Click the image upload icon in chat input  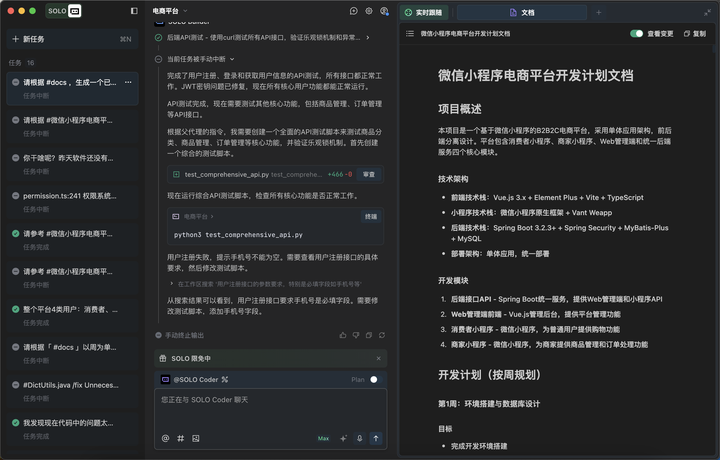[x=196, y=438]
